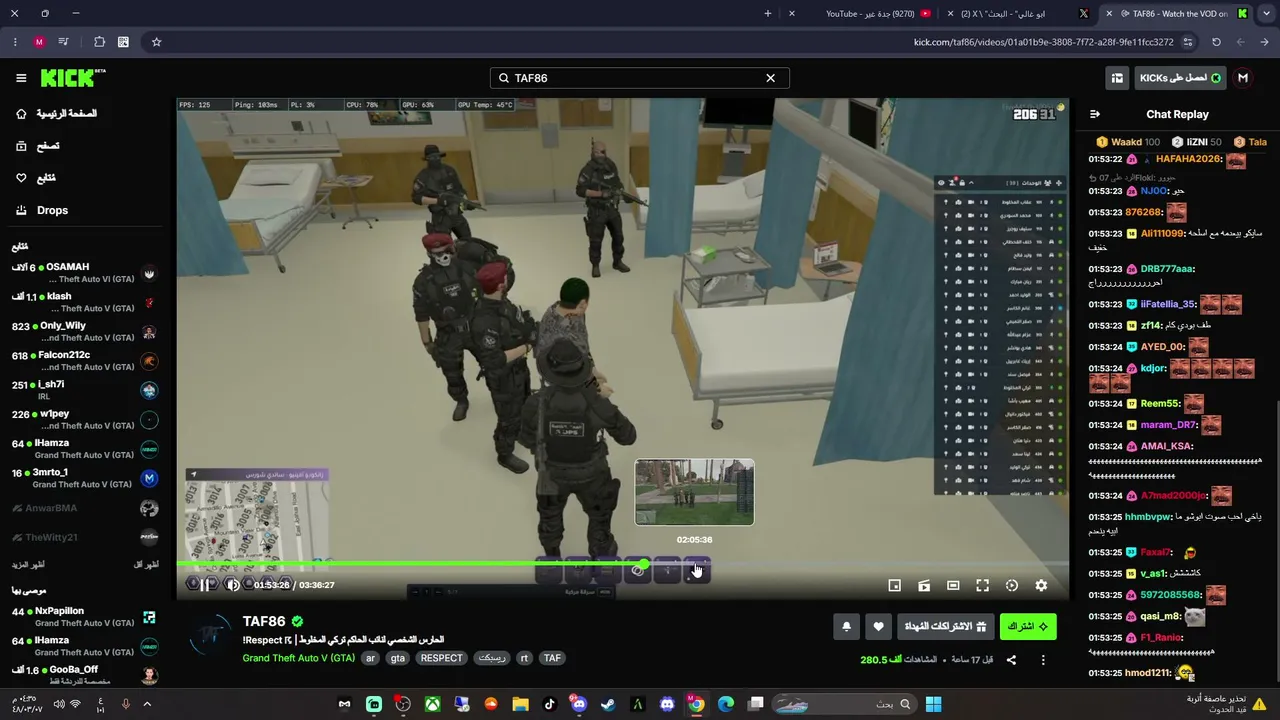Open the Drops page in sidebar
The height and width of the screenshot is (720, 1280).
[42, 210]
